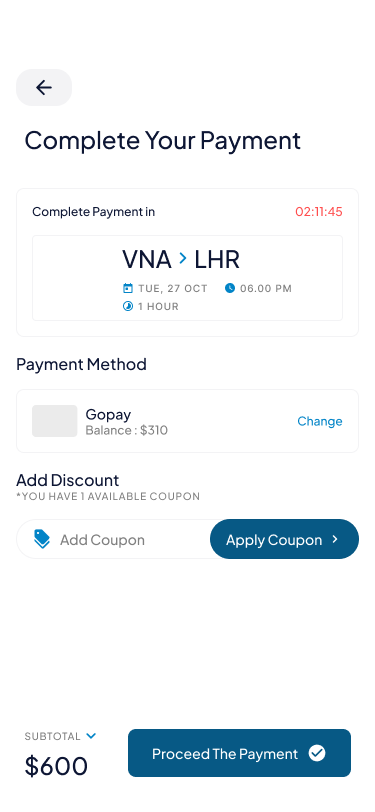Click the calendar icon beside TUE, 27 OCT
Screen dimensions: 375x812
(127, 288)
